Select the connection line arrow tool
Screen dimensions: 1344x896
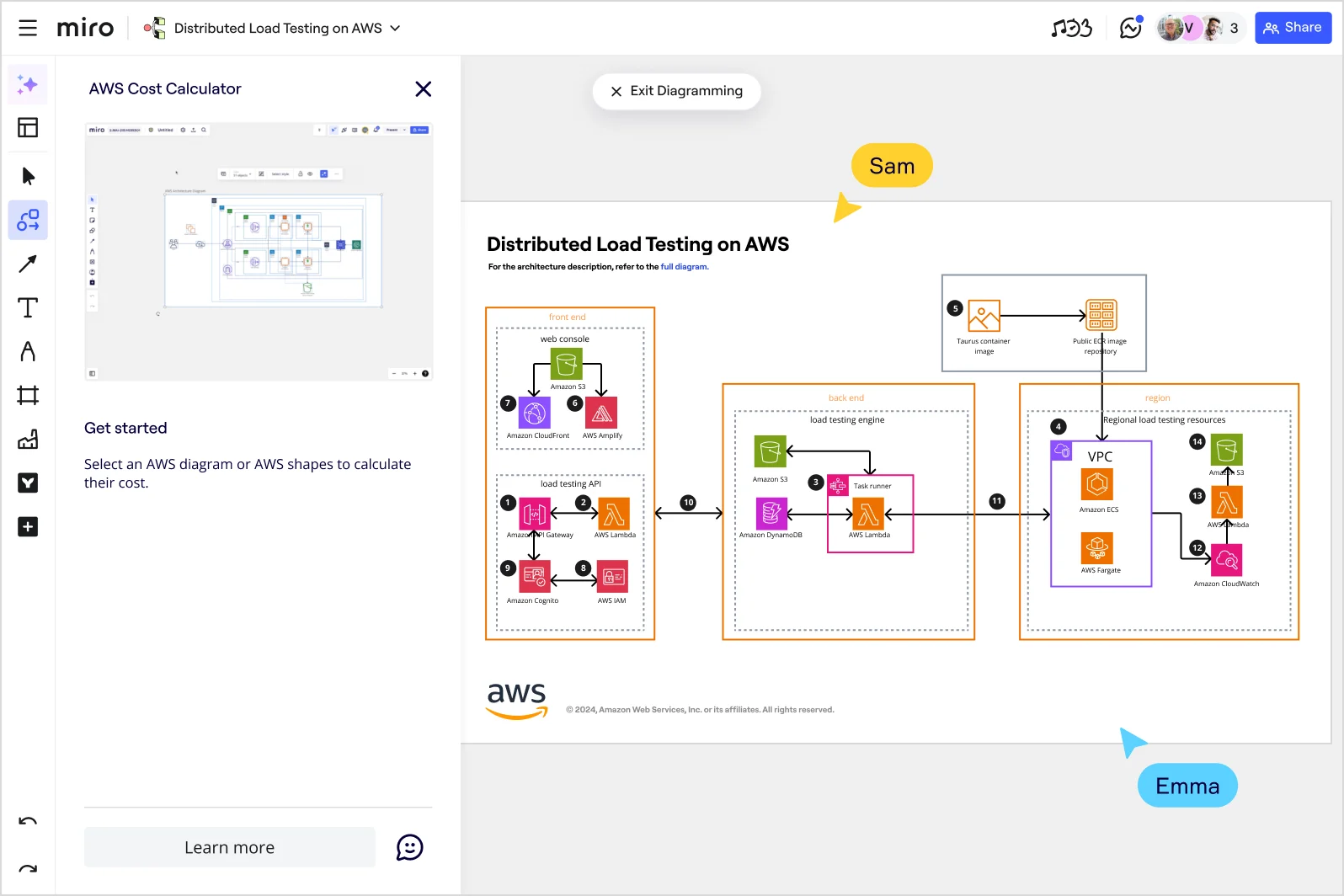[x=28, y=264]
